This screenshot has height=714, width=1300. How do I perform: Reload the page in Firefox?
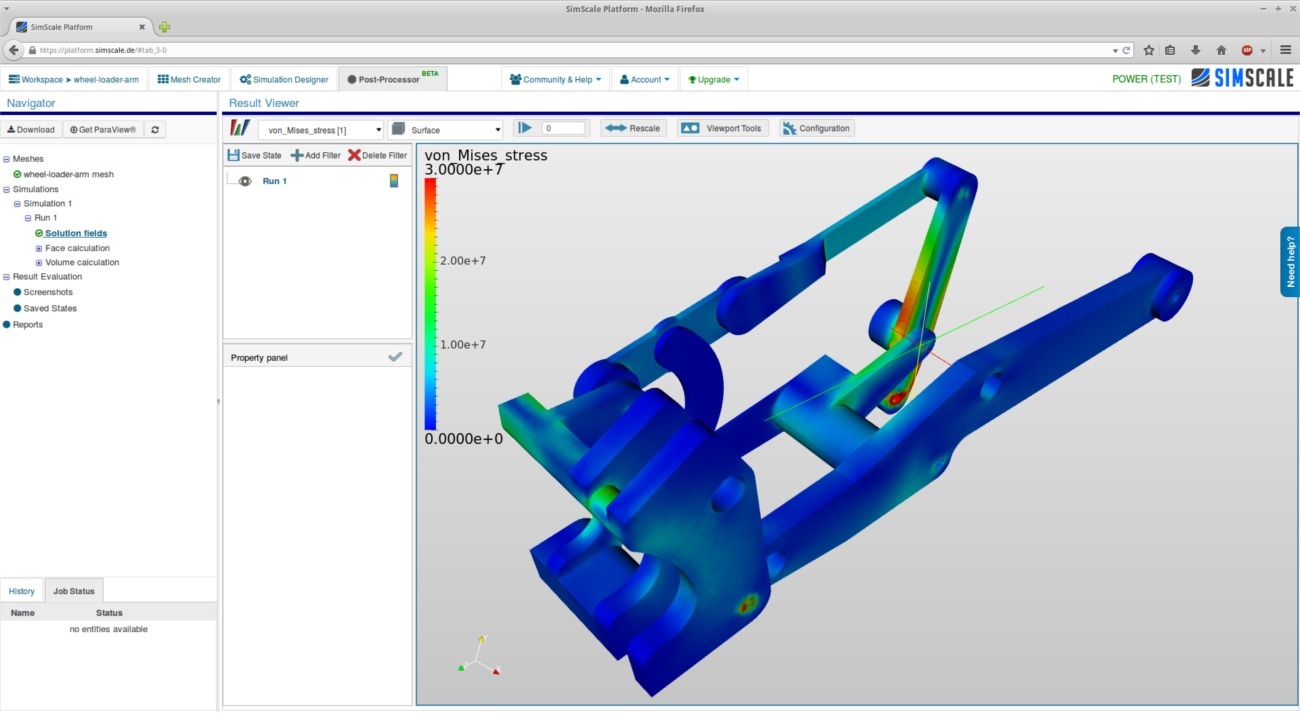tap(1127, 50)
